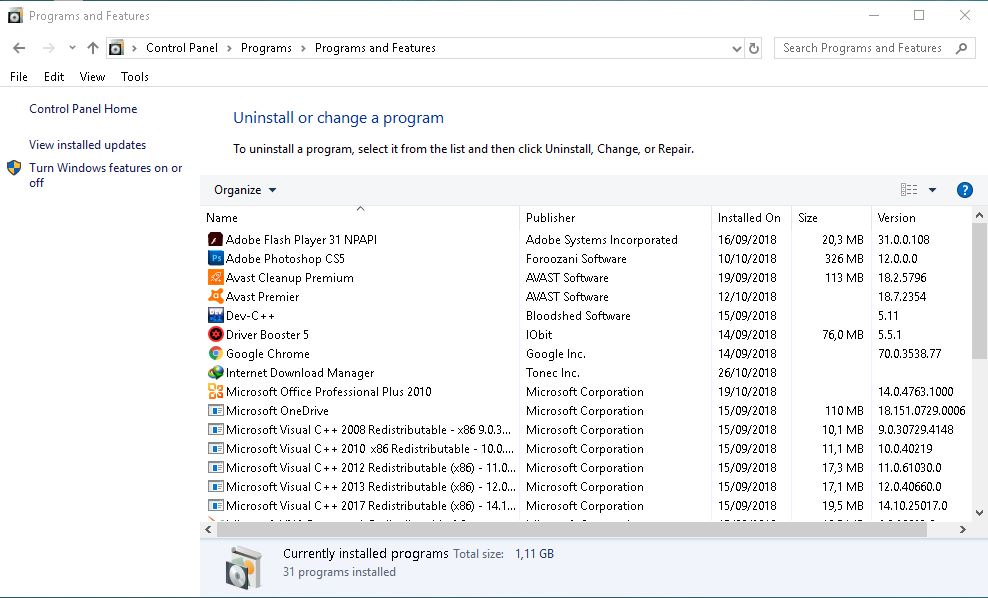Click the Adobe Flash Player 31 NPAPI icon
Screen dimensions: 988x598
(x=215, y=239)
